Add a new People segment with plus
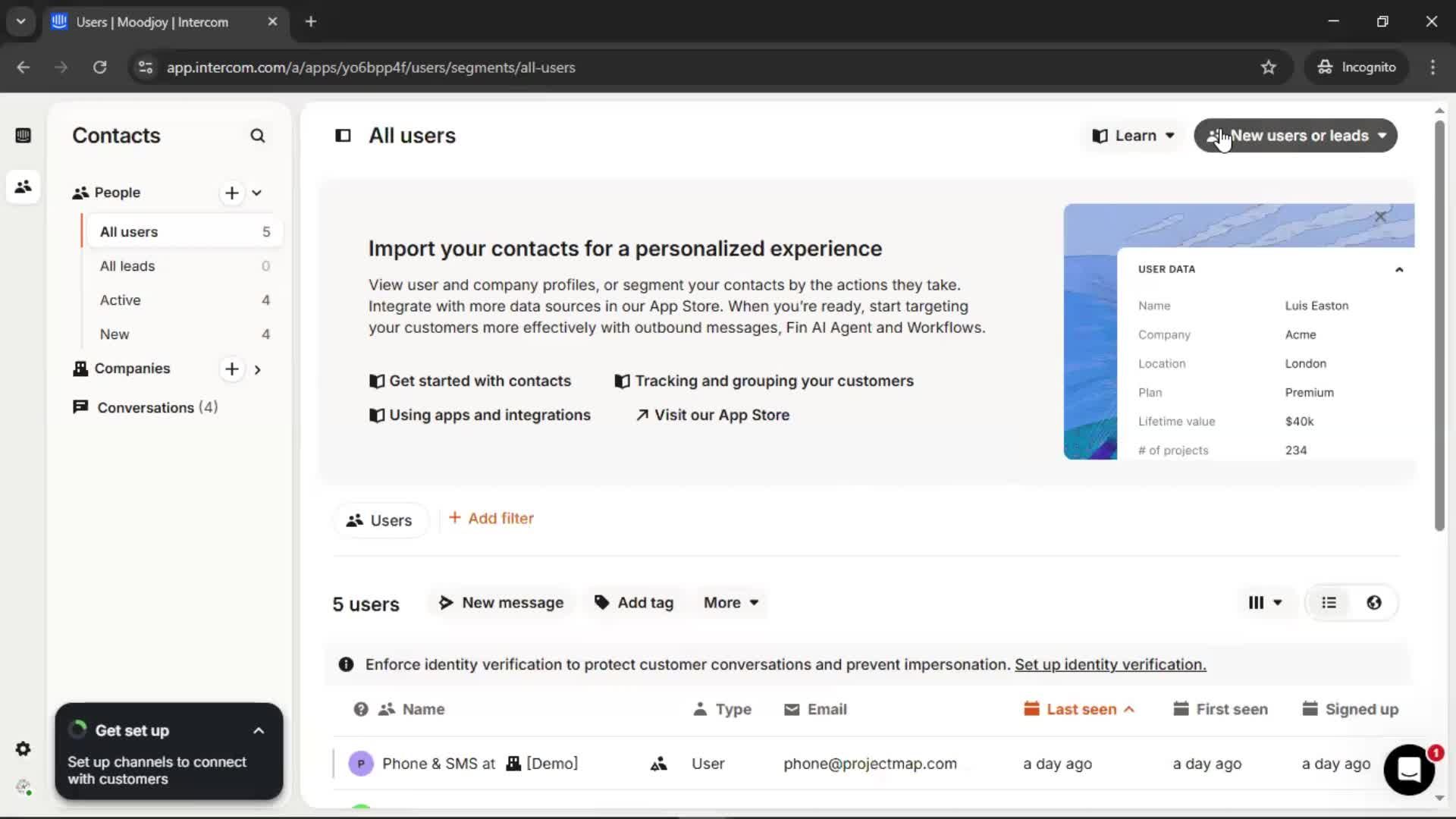Image resolution: width=1456 pixels, height=819 pixels. coord(232,193)
